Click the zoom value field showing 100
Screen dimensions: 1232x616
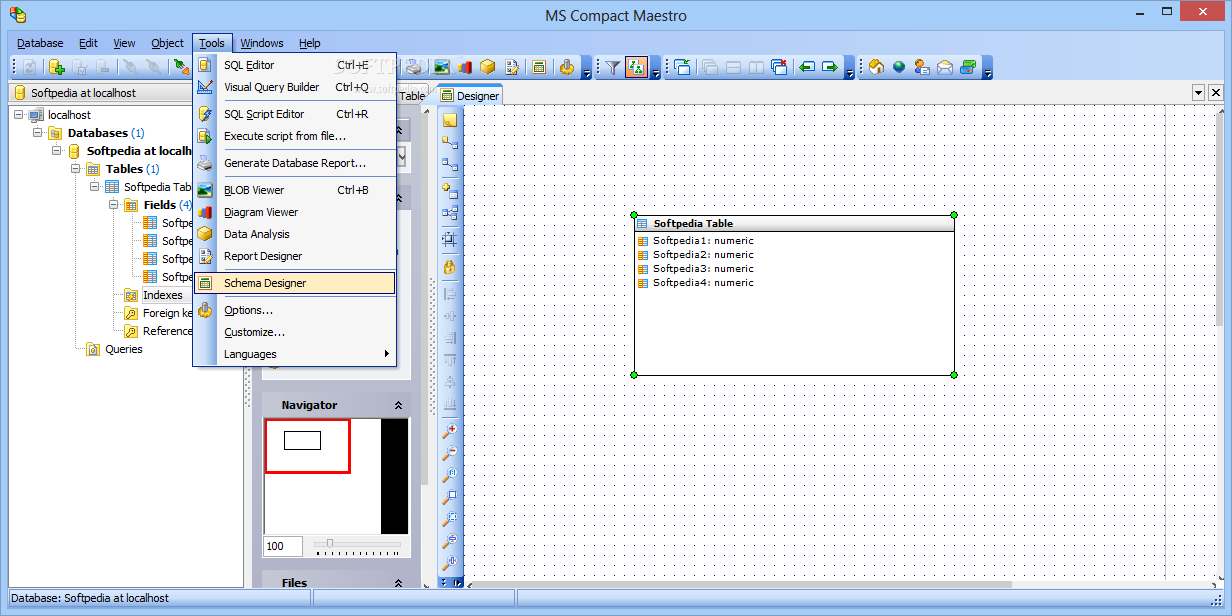coord(283,547)
